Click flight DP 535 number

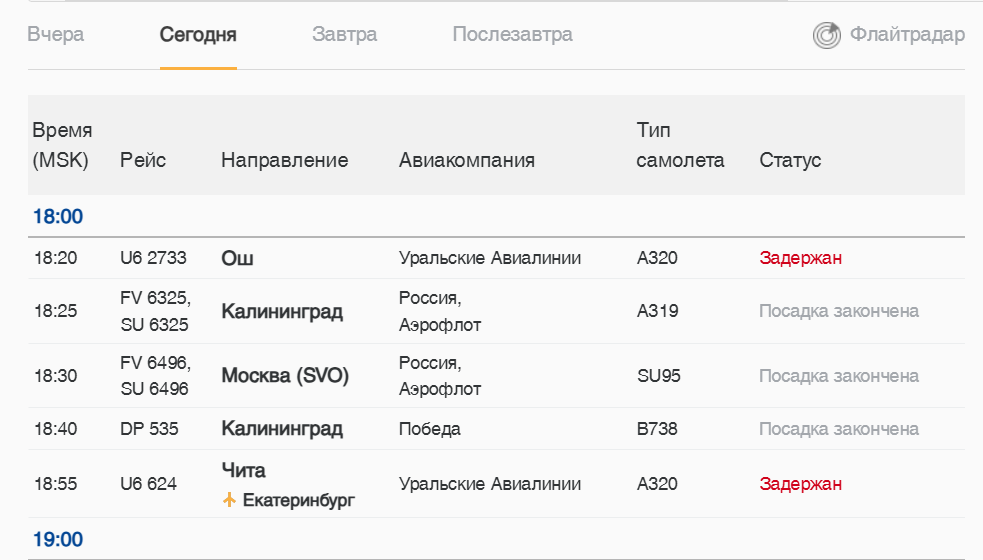pyautogui.click(x=149, y=429)
